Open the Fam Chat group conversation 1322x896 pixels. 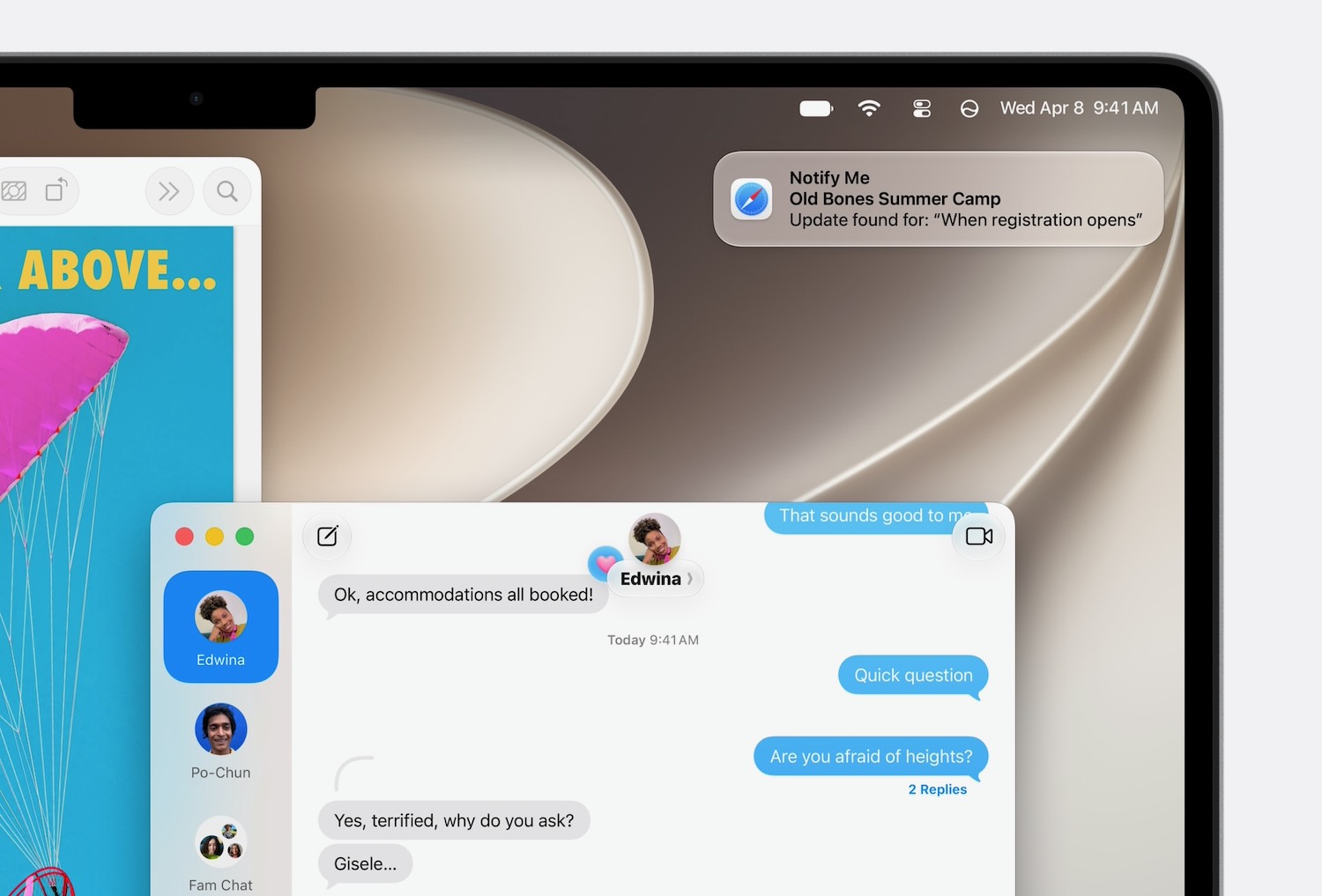[x=220, y=855]
